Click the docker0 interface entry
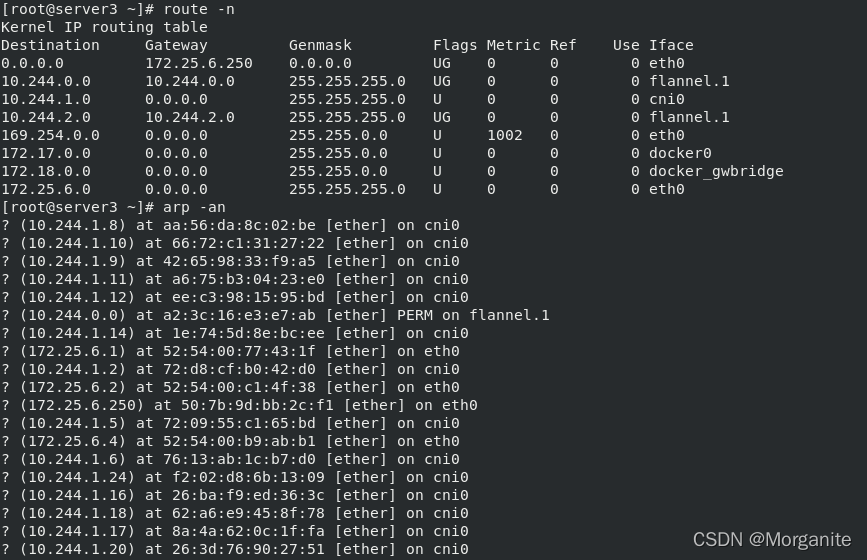 680,153
